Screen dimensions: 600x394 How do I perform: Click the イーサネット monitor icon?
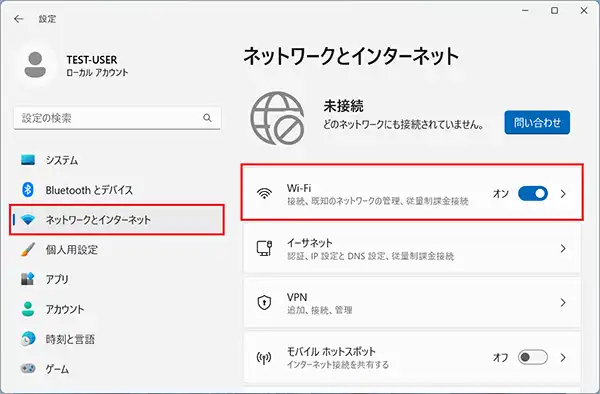[x=264, y=248]
